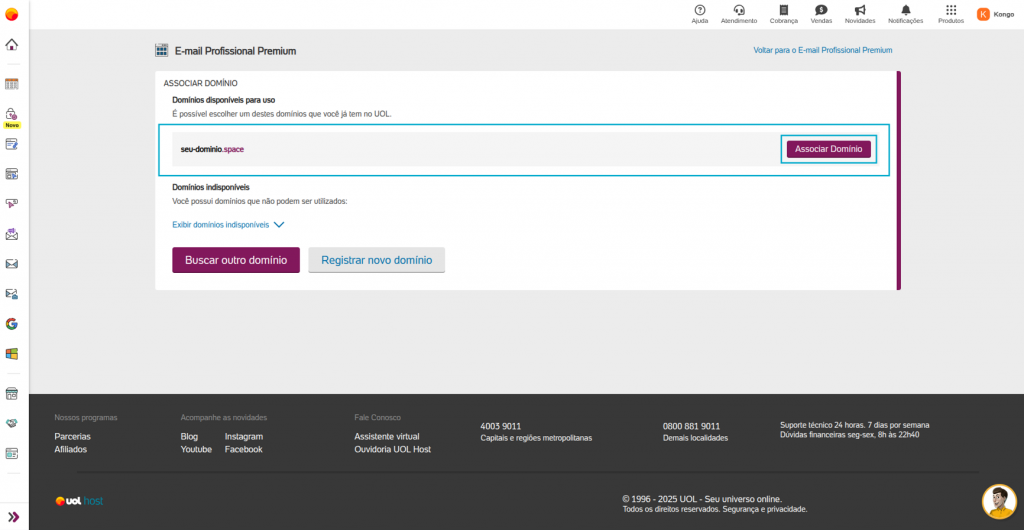Open Assistente virtual footer link

tap(387, 437)
